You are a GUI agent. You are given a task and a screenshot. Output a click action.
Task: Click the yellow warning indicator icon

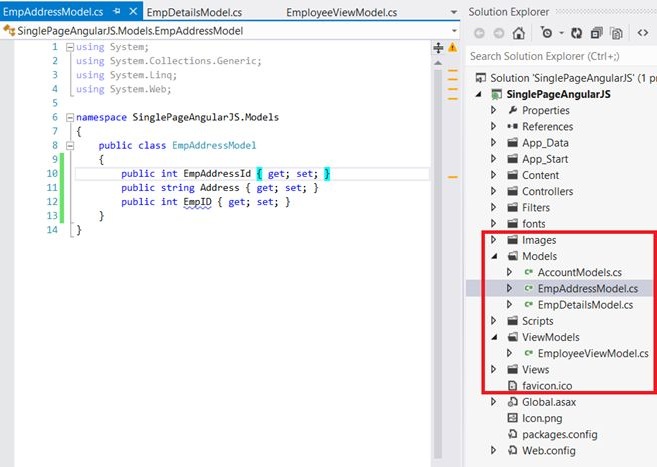click(453, 47)
